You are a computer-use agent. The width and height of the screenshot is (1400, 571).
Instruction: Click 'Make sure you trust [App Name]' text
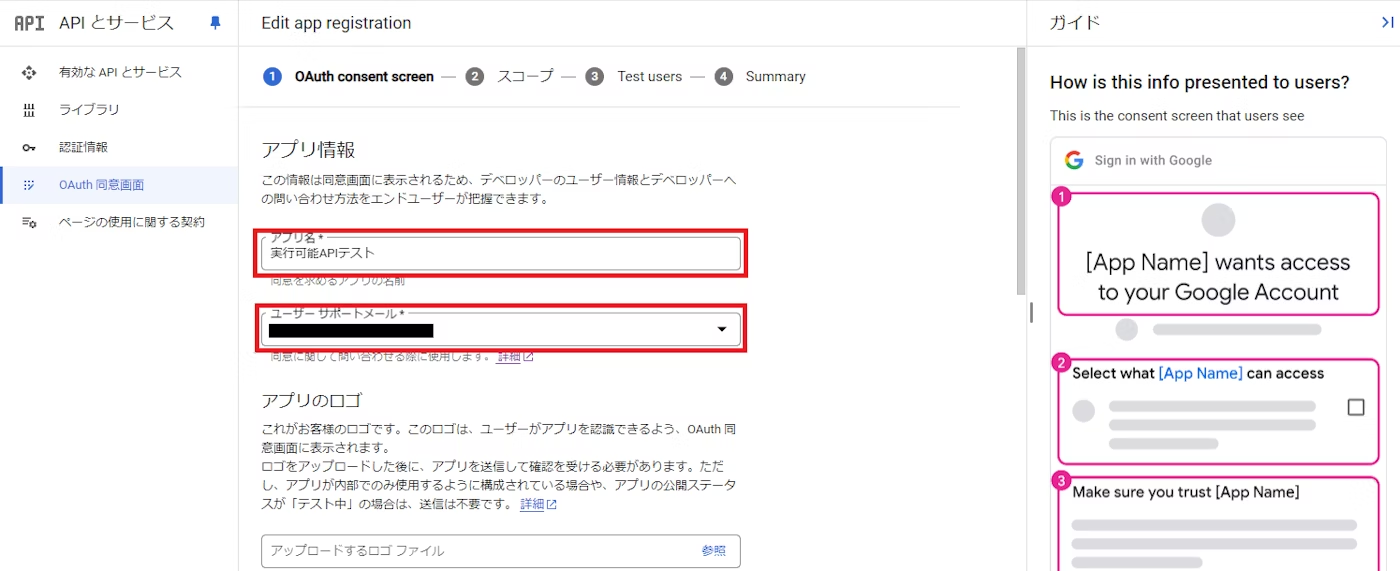click(x=1186, y=493)
